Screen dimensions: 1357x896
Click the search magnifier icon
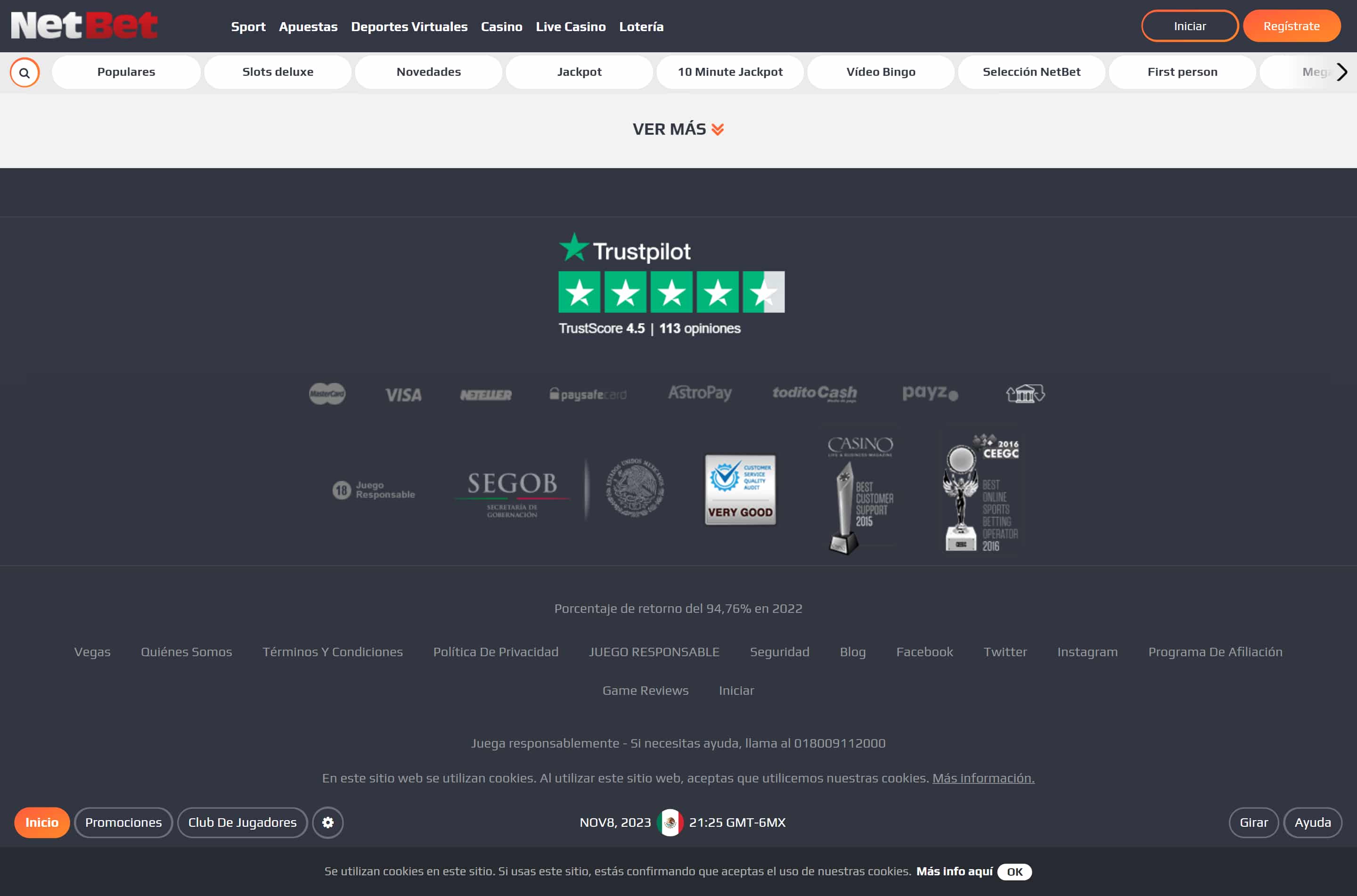click(25, 73)
